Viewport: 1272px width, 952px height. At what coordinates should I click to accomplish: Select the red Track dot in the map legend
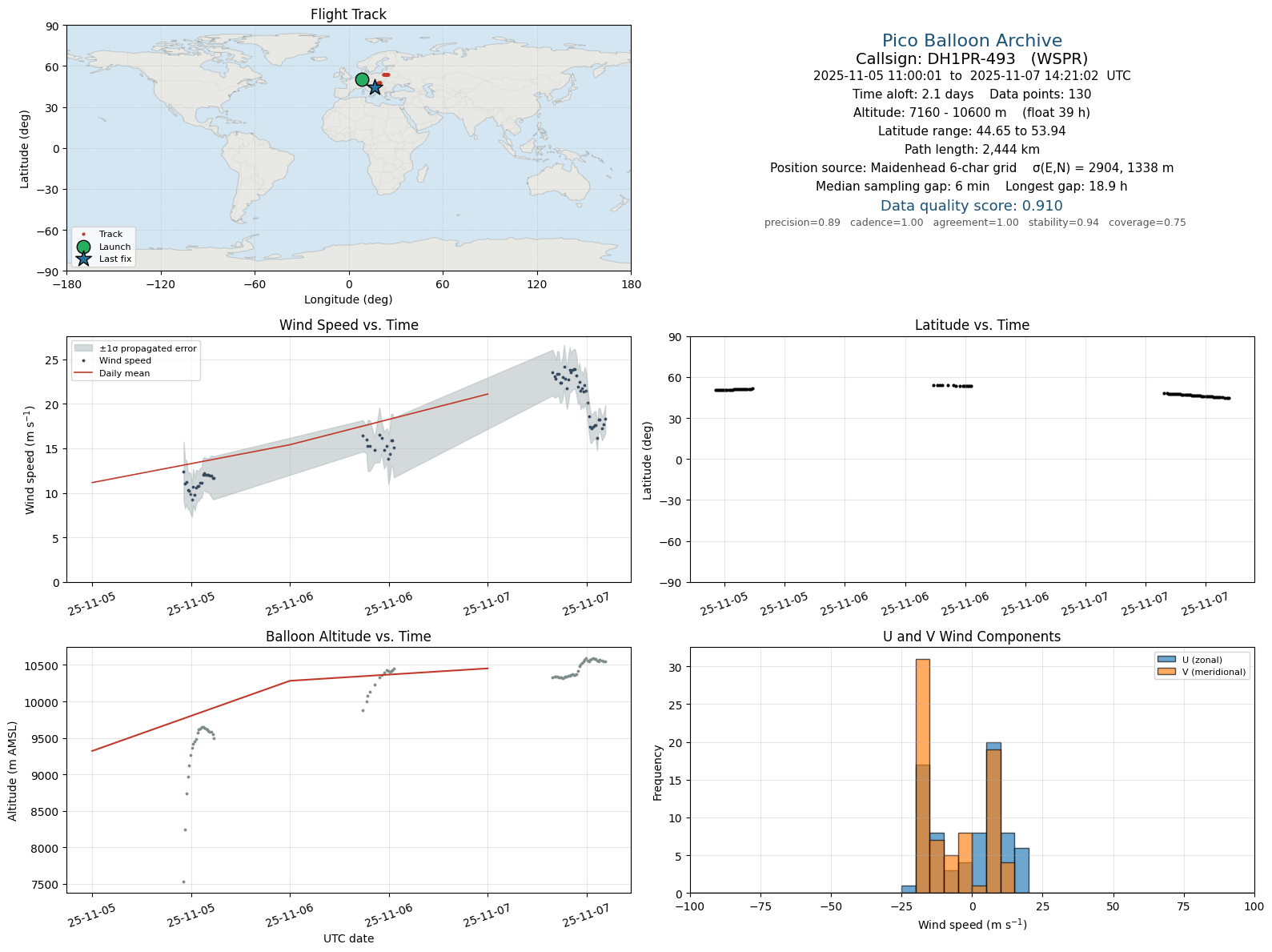(x=83, y=235)
